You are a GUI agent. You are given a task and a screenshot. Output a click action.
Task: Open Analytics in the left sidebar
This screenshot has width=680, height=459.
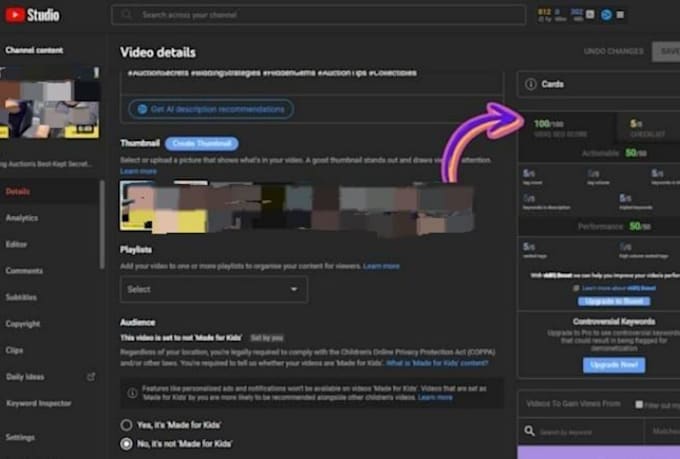(x=22, y=218)
